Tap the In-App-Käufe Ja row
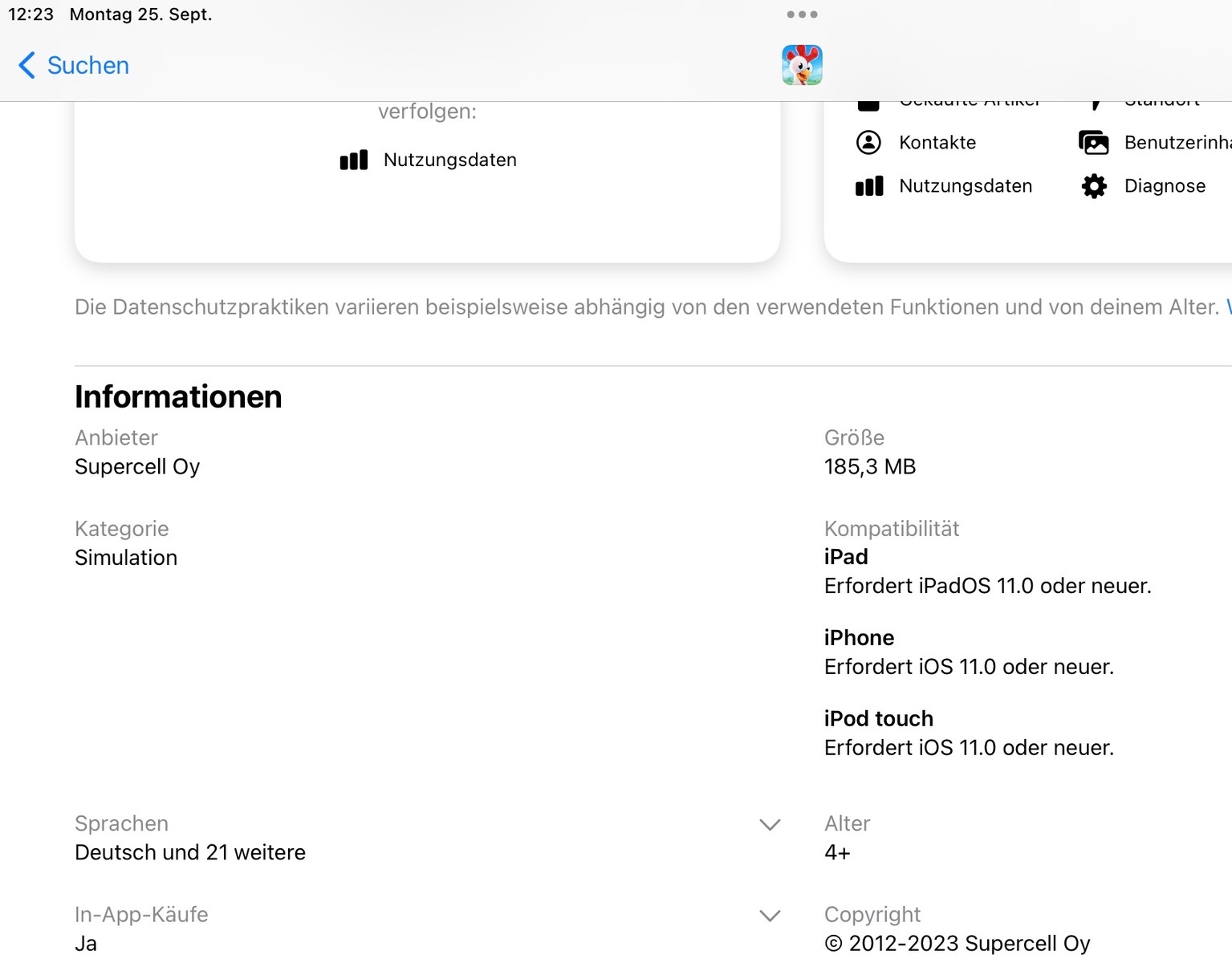This screenshot has width=1232, height=963. tap(86, 944)
